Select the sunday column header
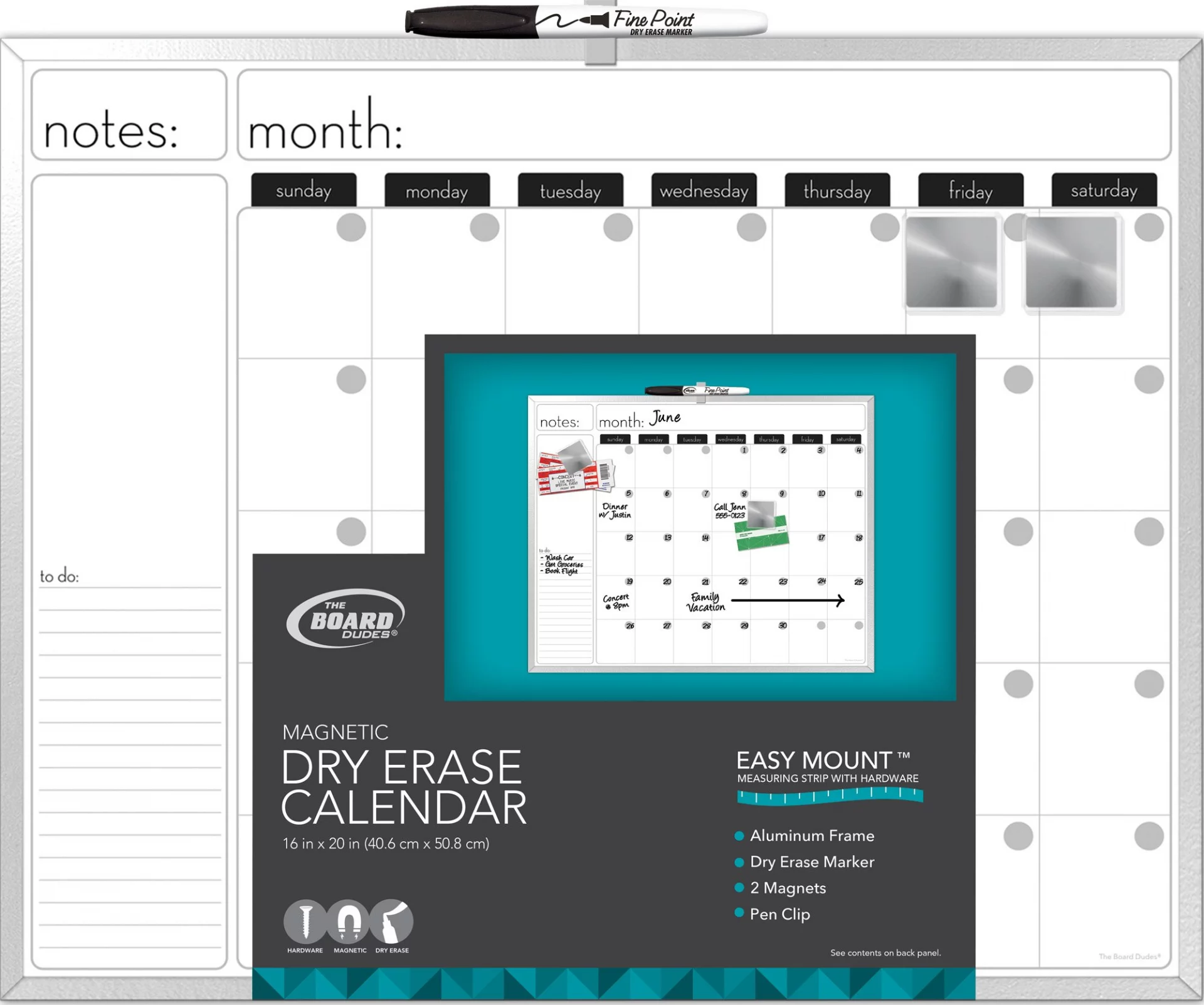This screenshot has height=1005, width=1204. 304,190
